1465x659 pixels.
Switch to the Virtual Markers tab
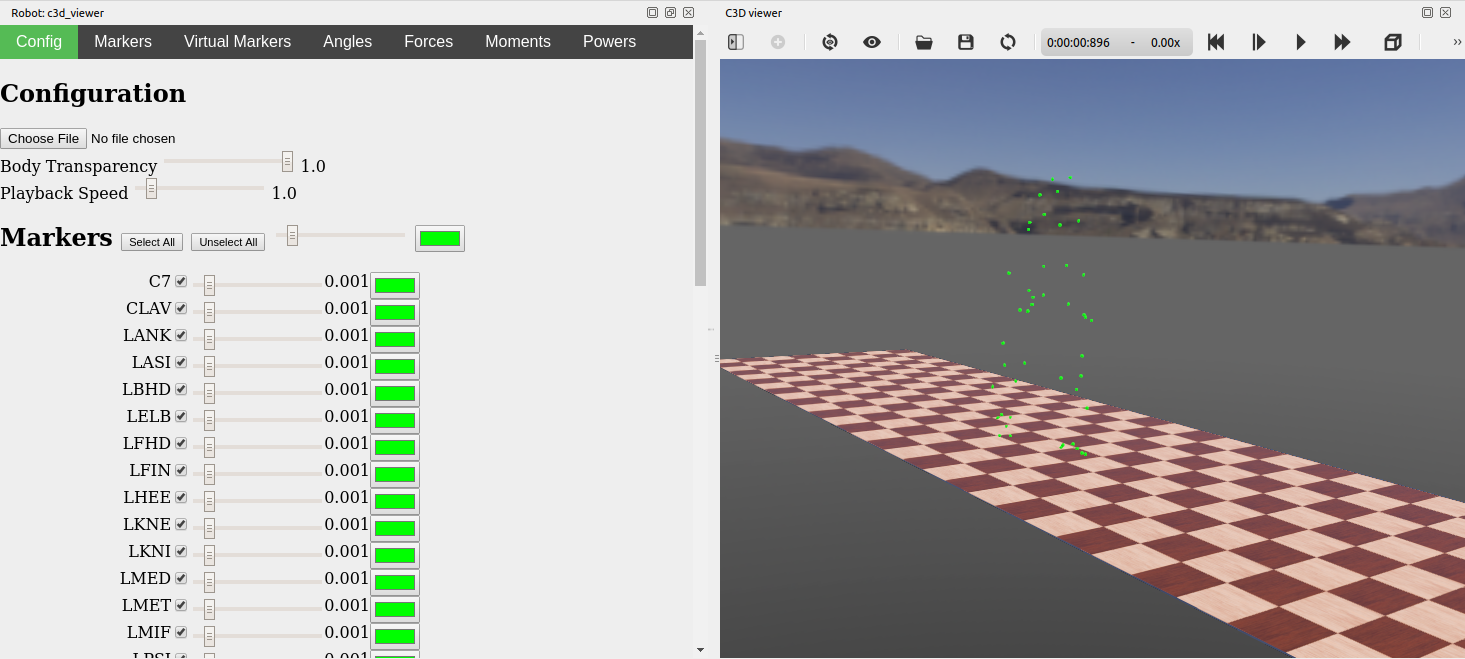point(237,41)
